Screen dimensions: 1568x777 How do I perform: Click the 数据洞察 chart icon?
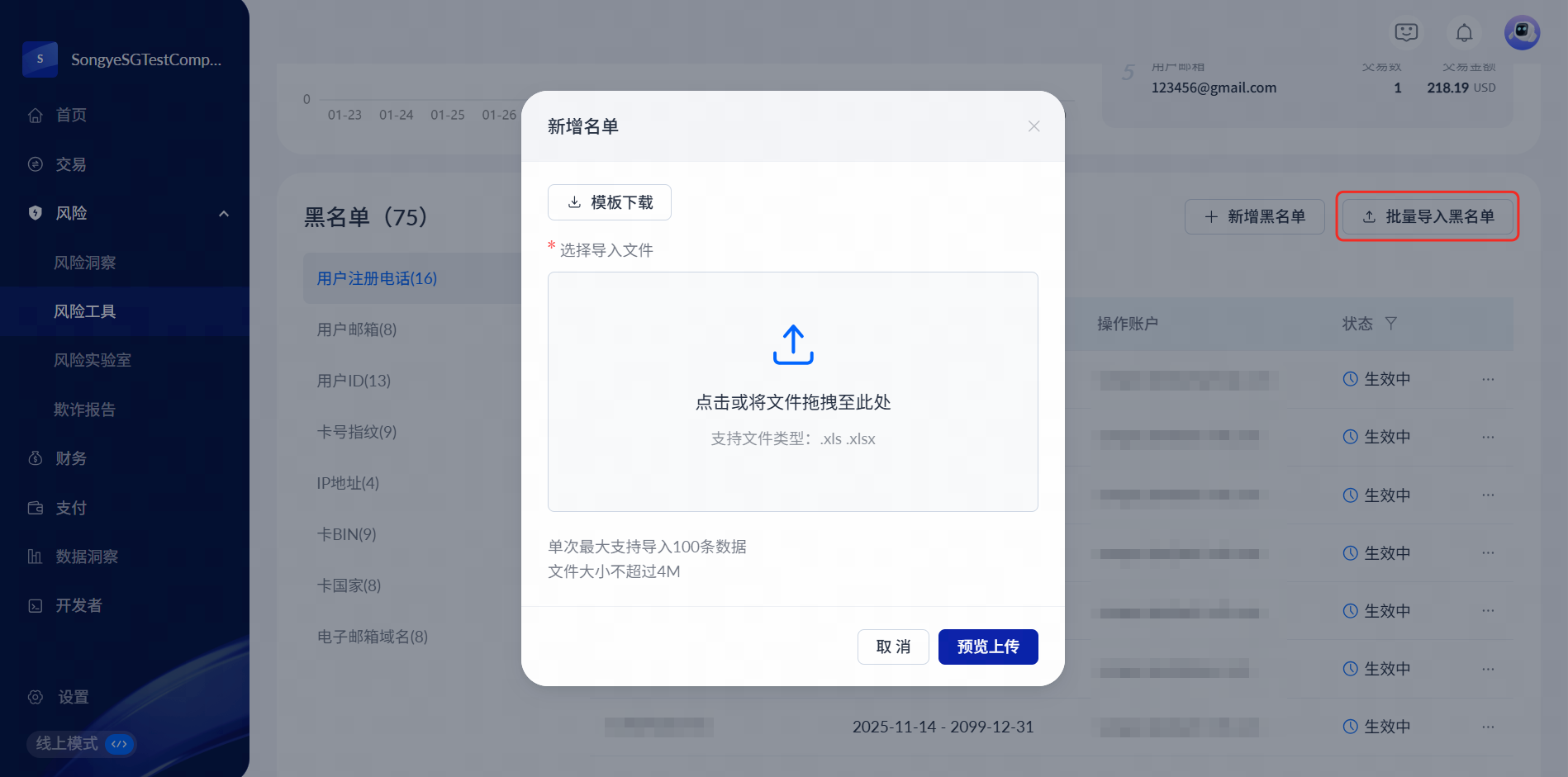[36, 557]
